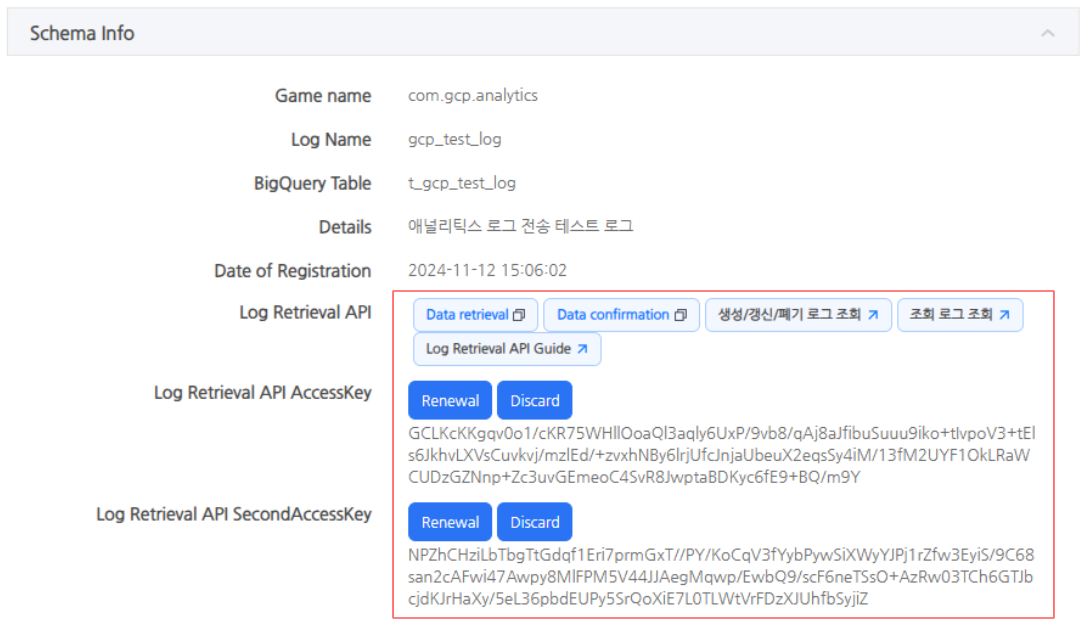Click the Data confirmation button label
The width and height of the screenshot is (1087, 628).
point(612,315)
